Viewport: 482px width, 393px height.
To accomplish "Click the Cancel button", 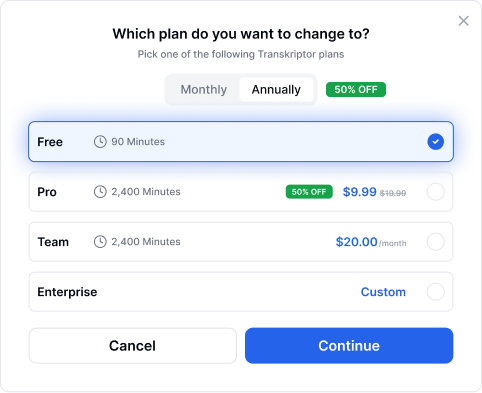I will [x=133, y=346].
